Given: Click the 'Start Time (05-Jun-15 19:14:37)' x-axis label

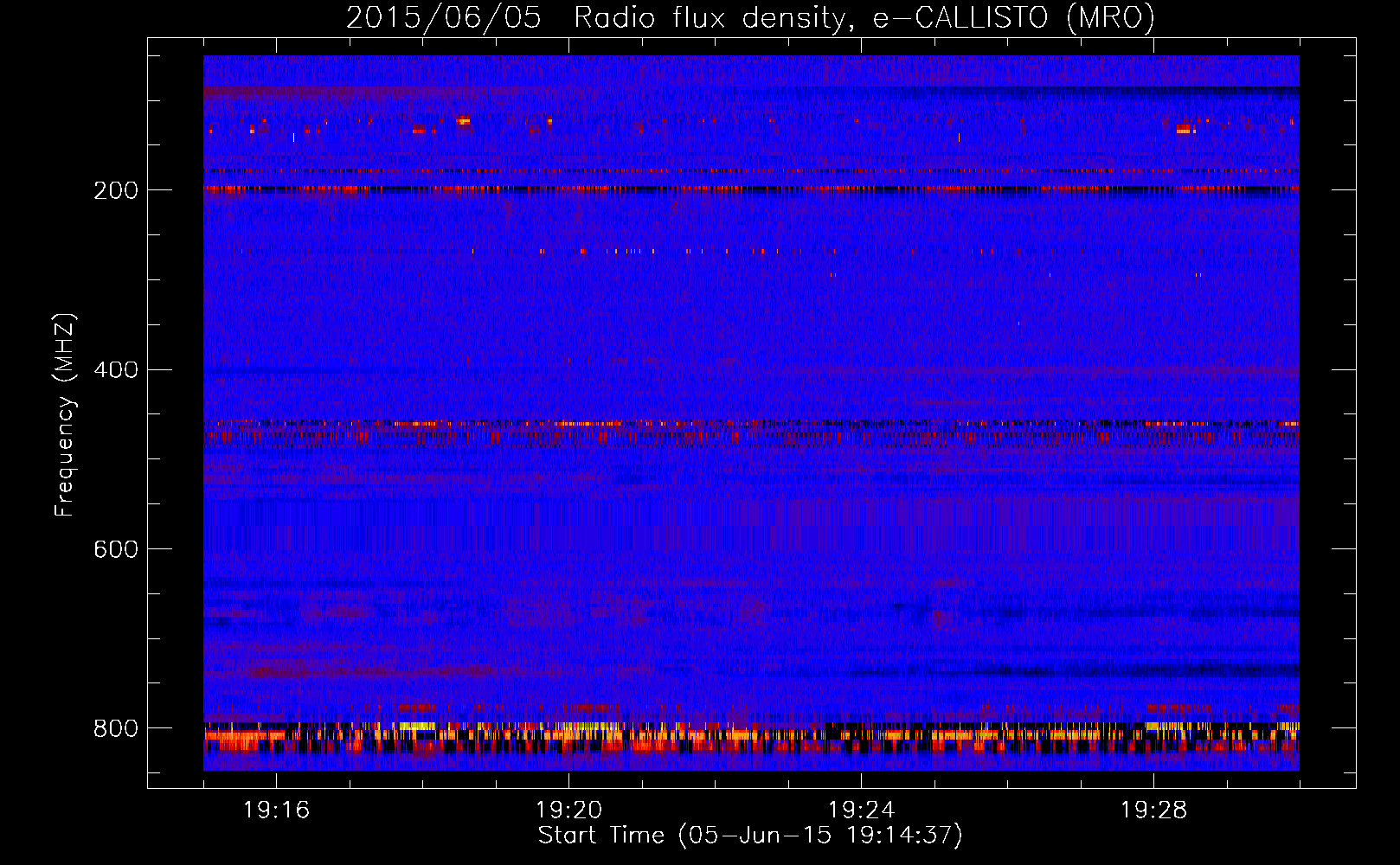Looking at the screenshot, I should click(750, 836).
